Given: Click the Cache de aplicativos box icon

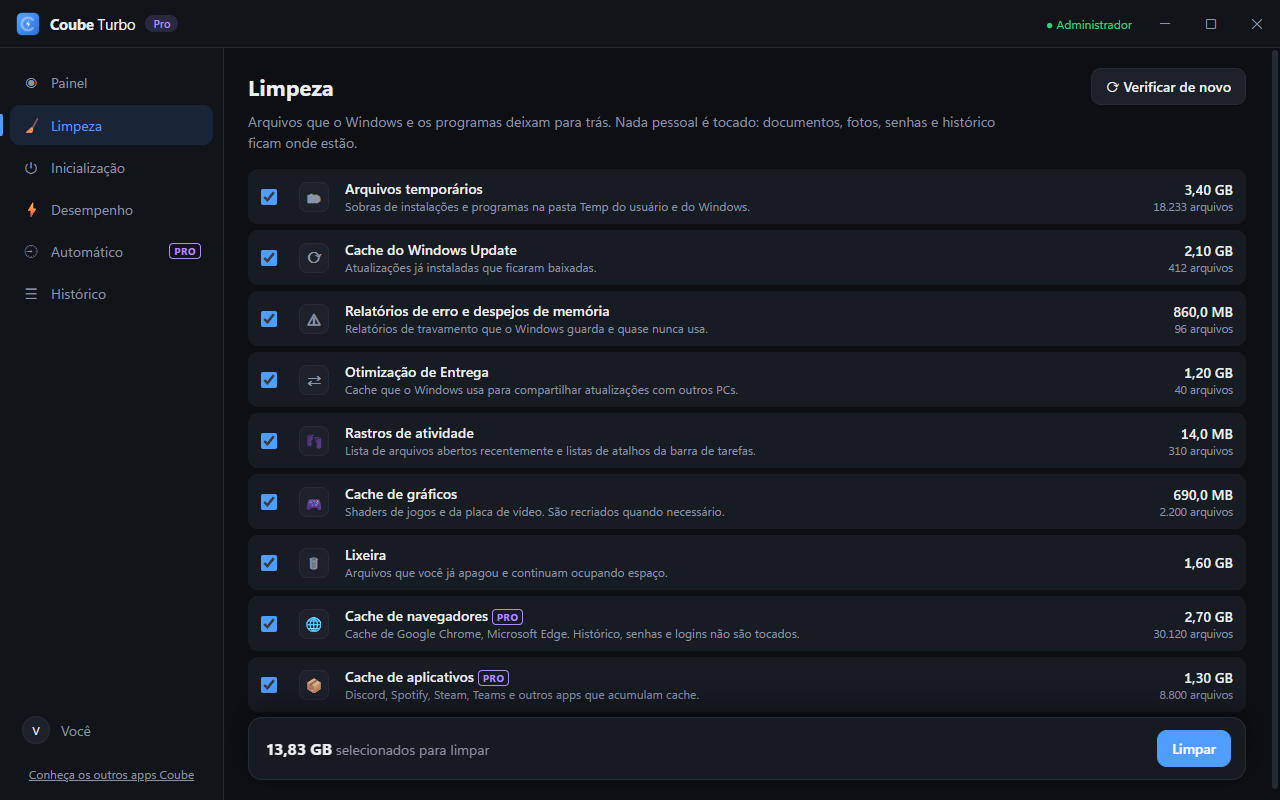Looking at the screenshot, I should click(314, 685).
